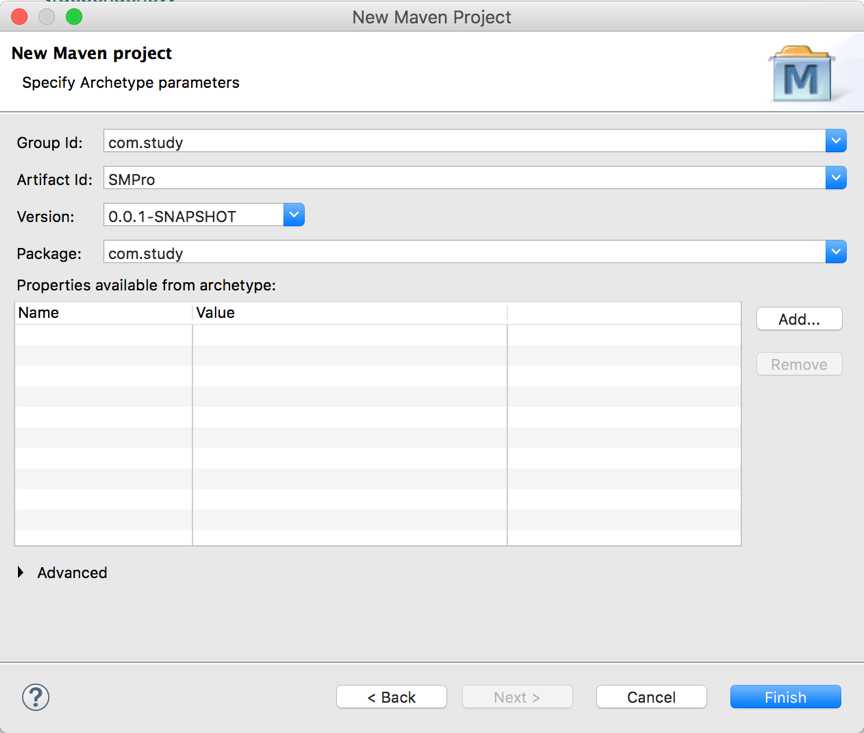Click the Cancel button

click(651, 697)
